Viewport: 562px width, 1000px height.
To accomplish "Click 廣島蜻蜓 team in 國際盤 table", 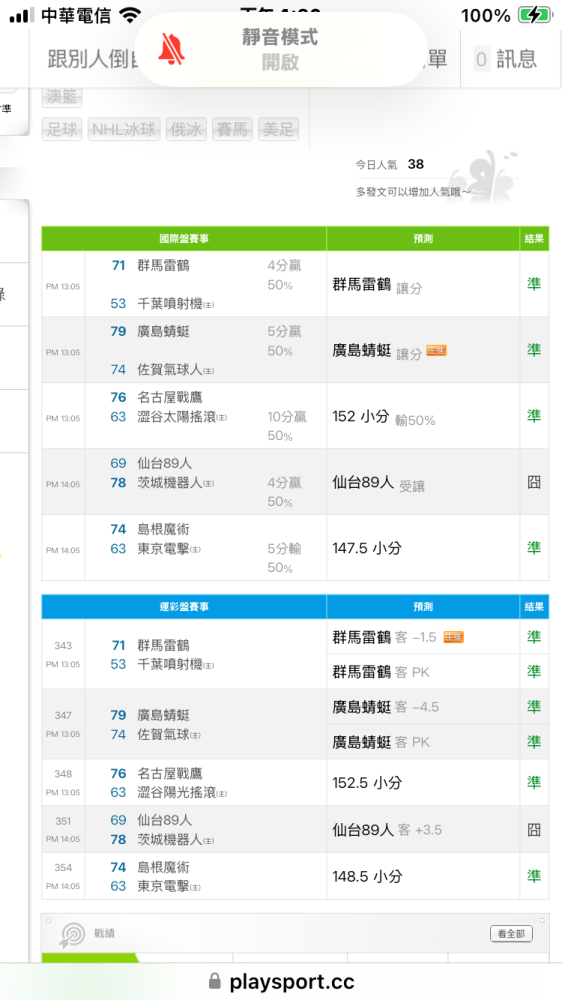I will (163, 332).
